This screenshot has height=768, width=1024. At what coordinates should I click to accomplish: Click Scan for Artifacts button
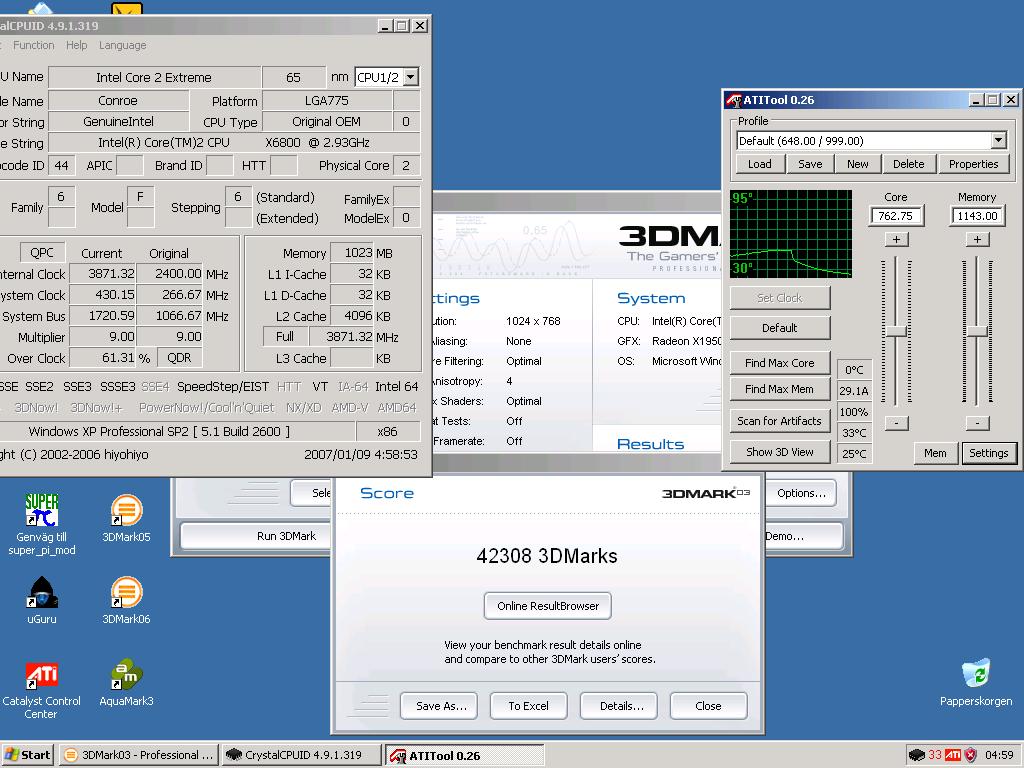[x=780, y=421]
